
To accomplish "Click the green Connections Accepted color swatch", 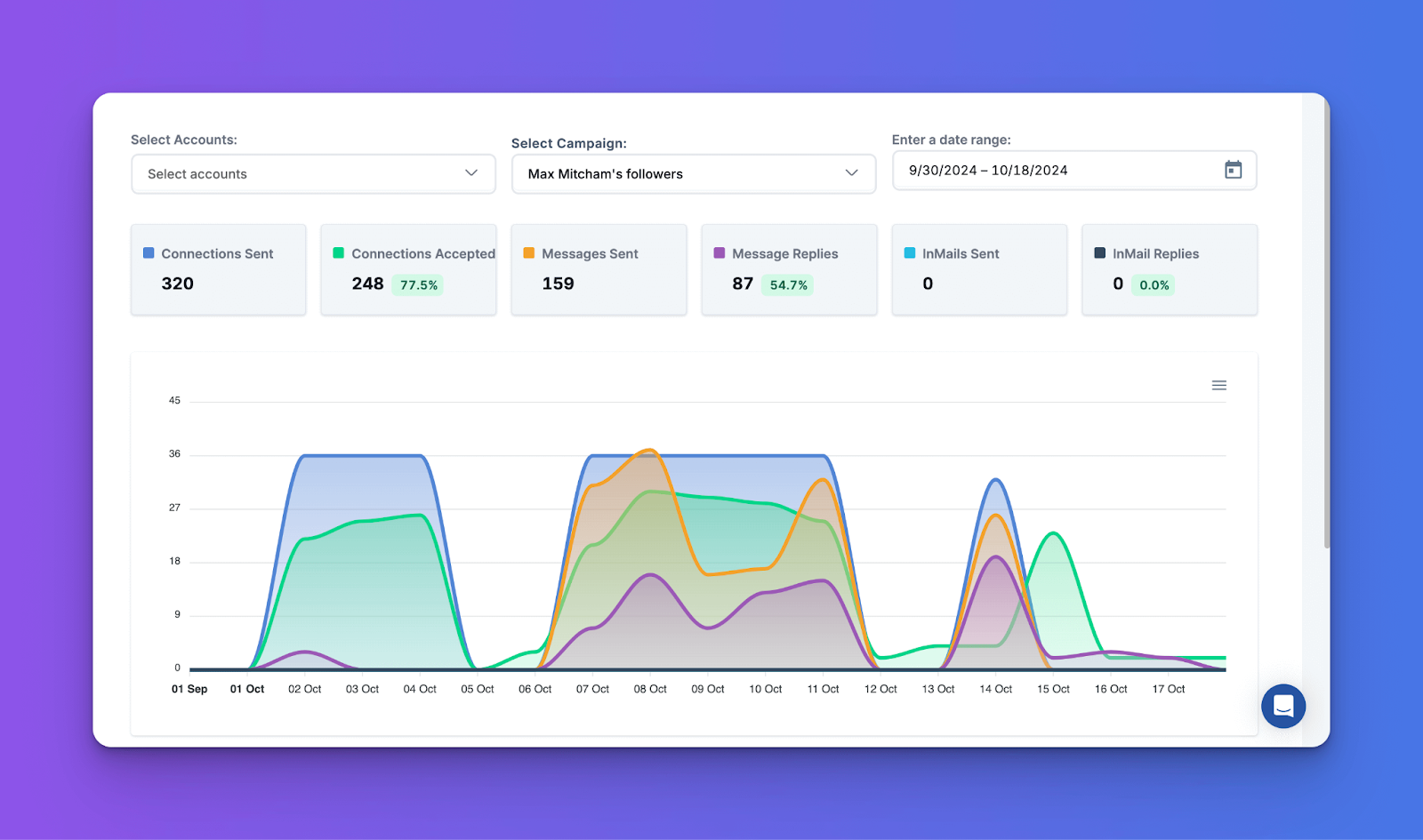I will [x=339, y=253].
